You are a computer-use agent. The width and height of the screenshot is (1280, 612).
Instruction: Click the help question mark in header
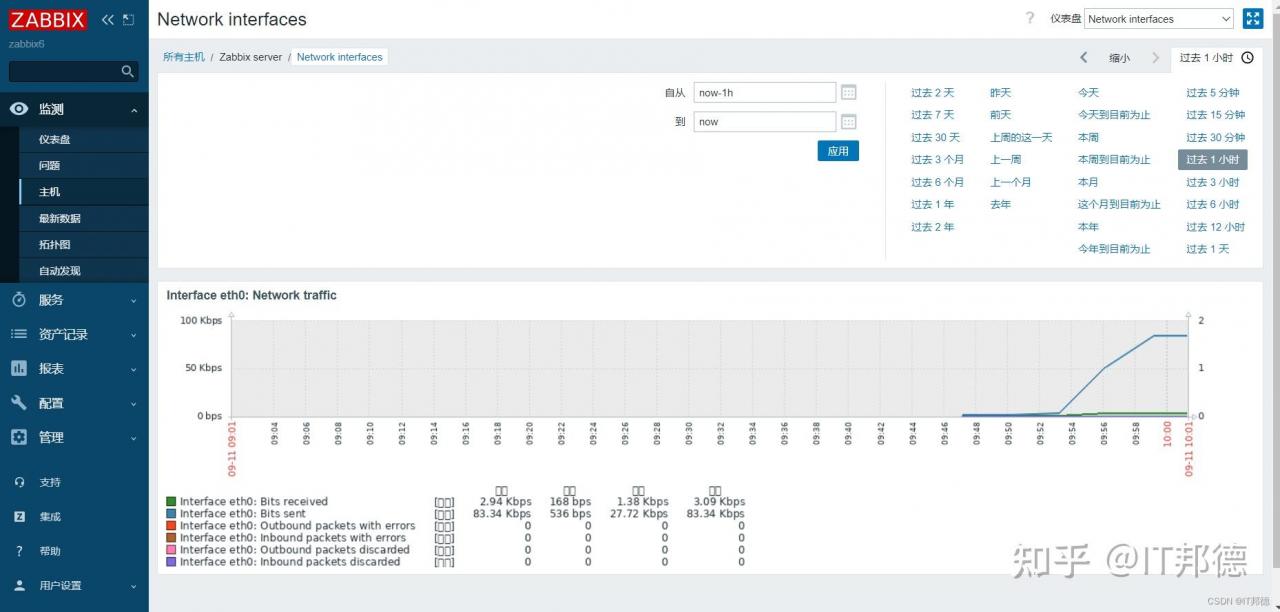click(1030, 18)
